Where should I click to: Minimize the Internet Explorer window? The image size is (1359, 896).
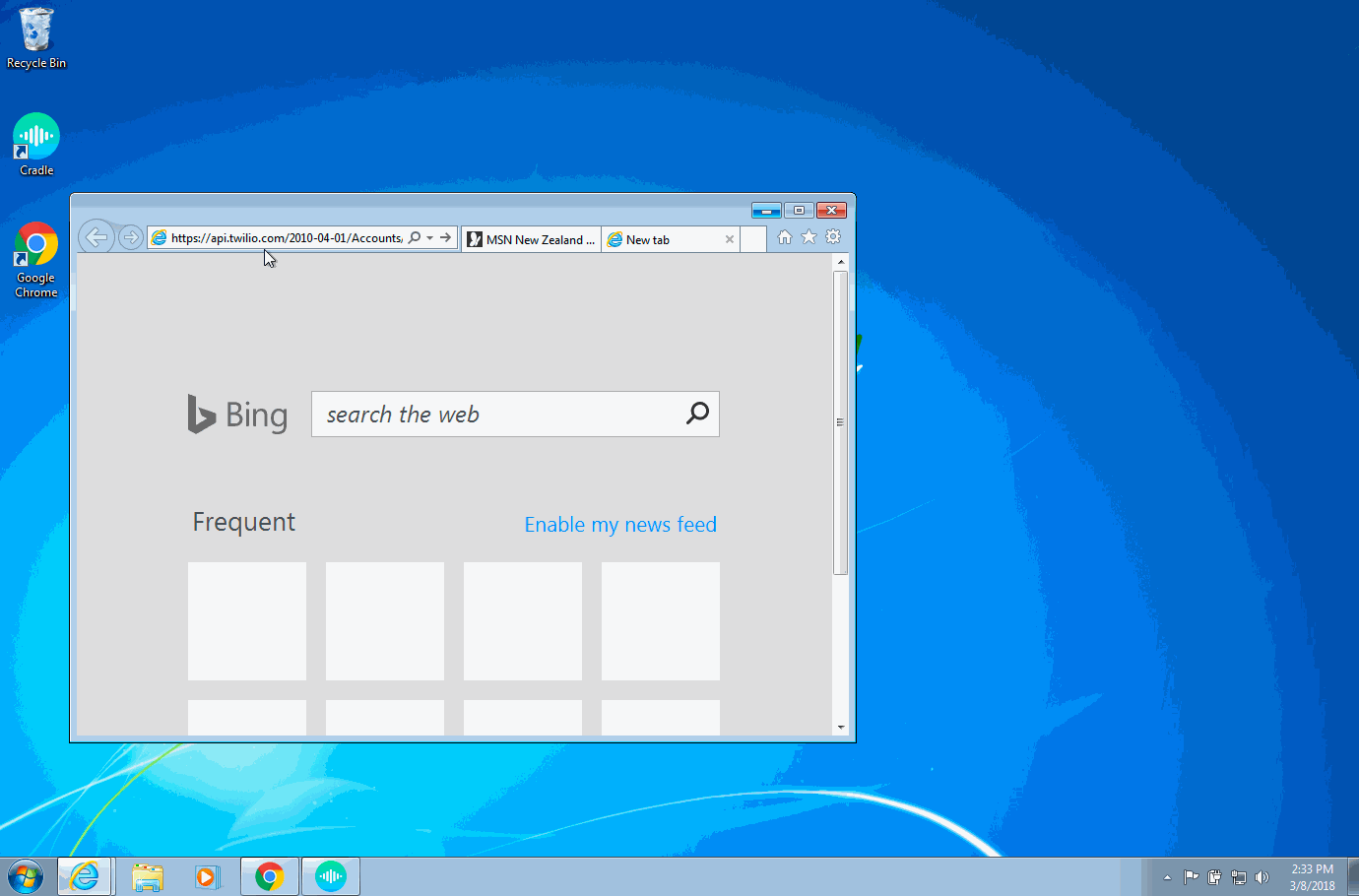[766, 210]
